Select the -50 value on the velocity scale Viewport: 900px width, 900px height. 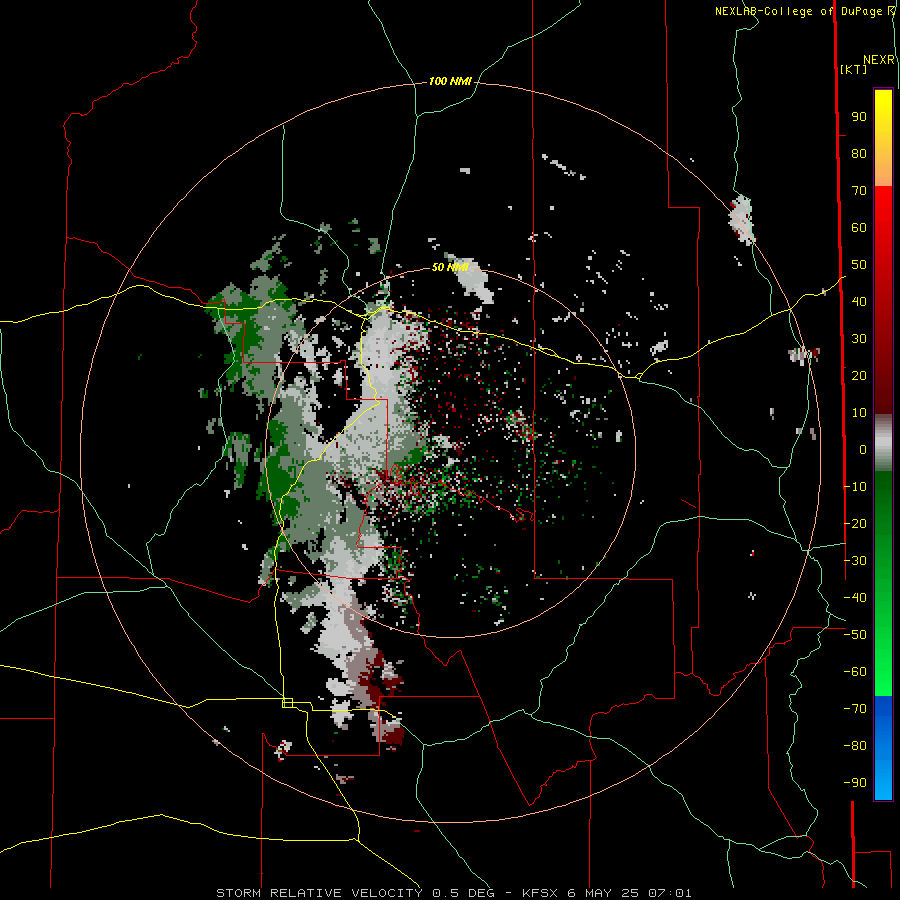pyautogui.click(x=855, y=635)
